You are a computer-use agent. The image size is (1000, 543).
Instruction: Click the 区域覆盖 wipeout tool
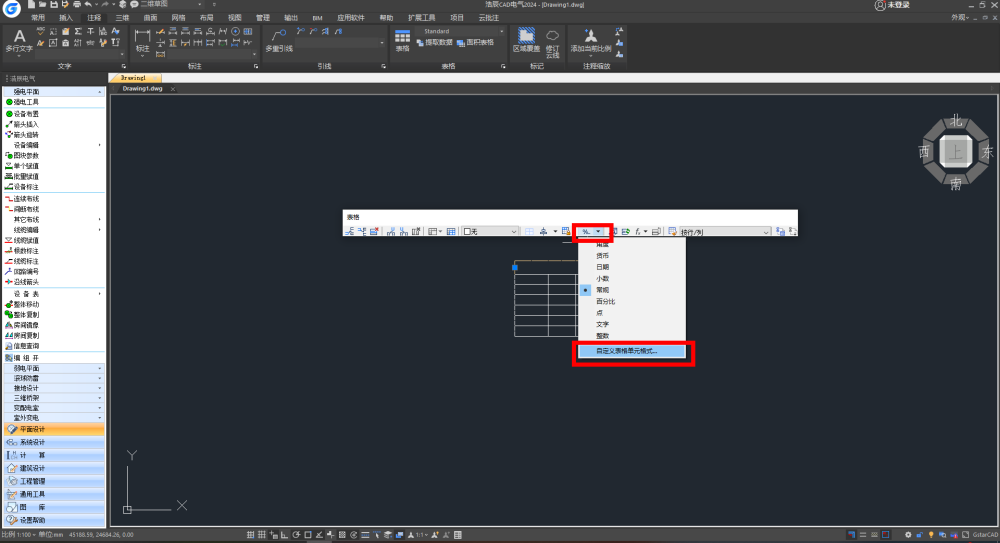(x=526, y=41)
